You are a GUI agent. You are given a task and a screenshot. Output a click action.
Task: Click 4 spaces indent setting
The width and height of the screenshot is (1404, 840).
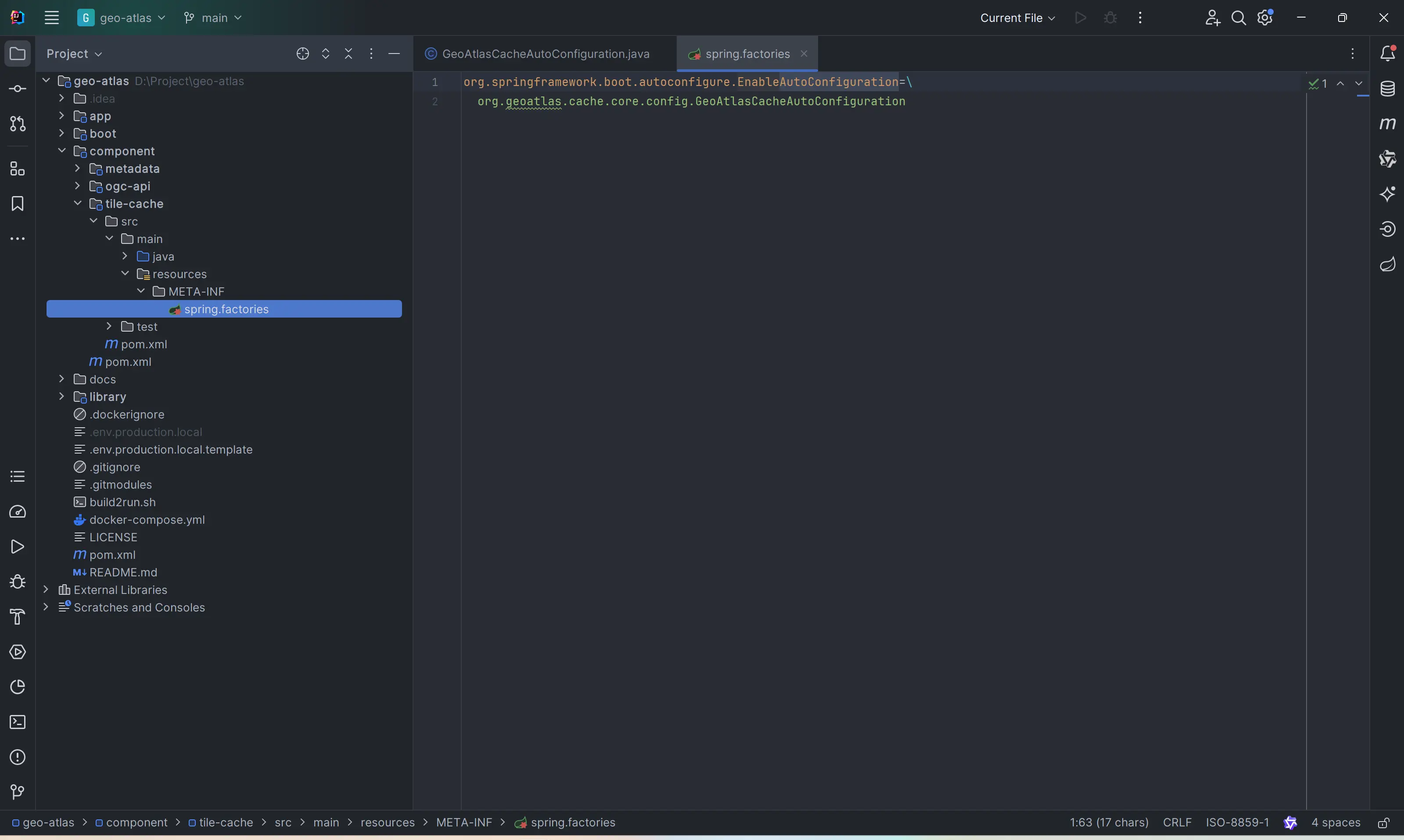click(1336, 822)
